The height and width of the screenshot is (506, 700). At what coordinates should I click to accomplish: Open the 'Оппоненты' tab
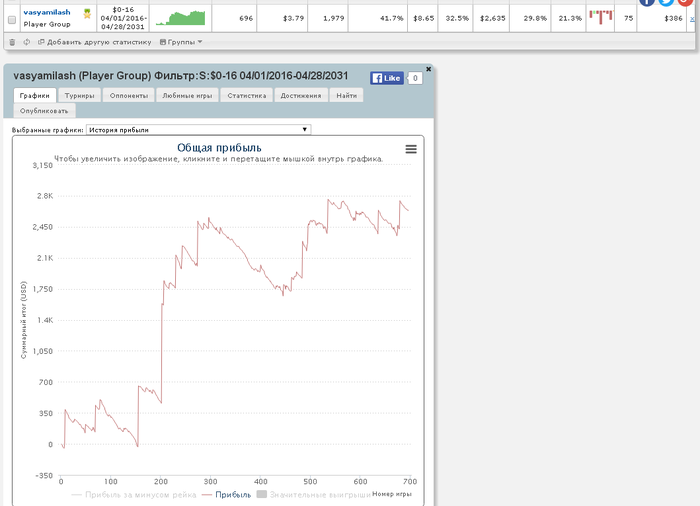(129, 95)
